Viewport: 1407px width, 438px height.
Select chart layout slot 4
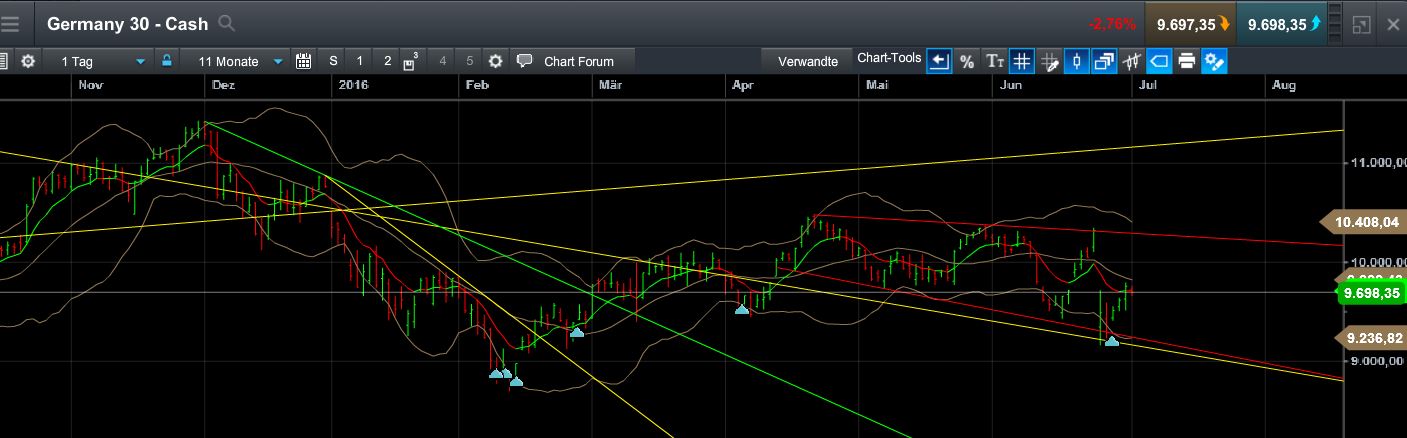(x=442, y=61)
